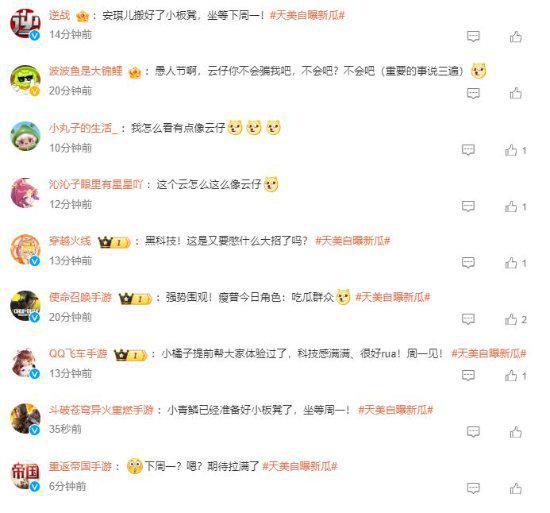This screenshot has width=550, height=513.
Task: Like the comment by 逆战
Action: [516, 36]
